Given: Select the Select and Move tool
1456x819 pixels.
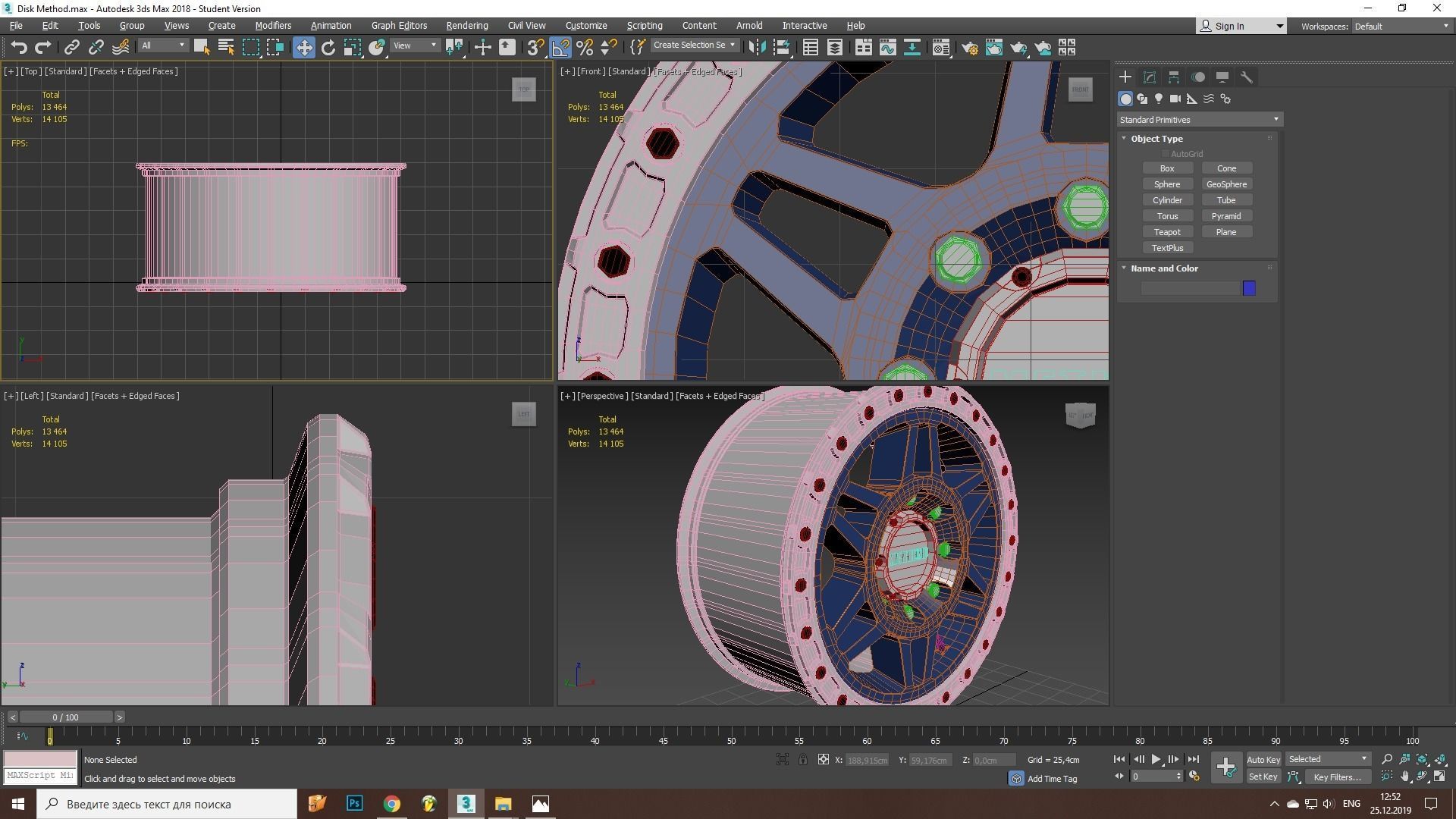Looking at the screenshot, I should pos(304,47).
